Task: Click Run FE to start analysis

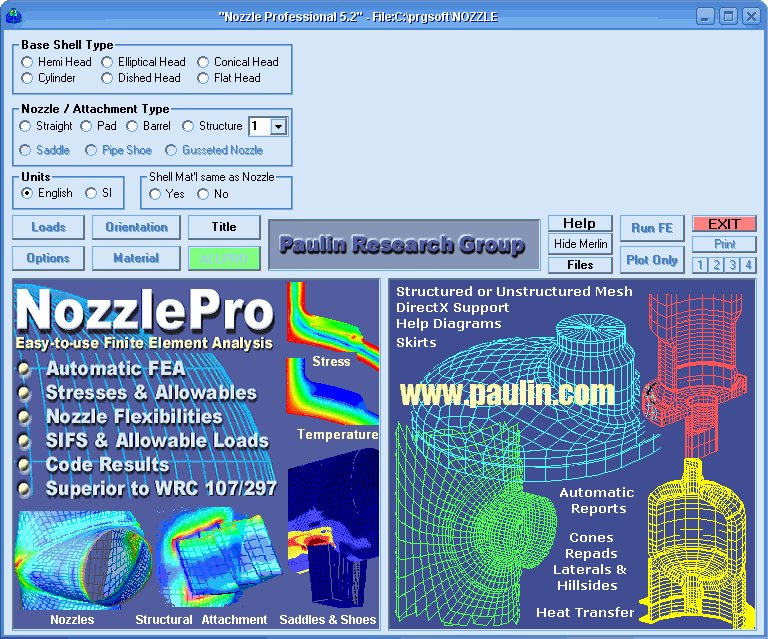Action: 652,228
